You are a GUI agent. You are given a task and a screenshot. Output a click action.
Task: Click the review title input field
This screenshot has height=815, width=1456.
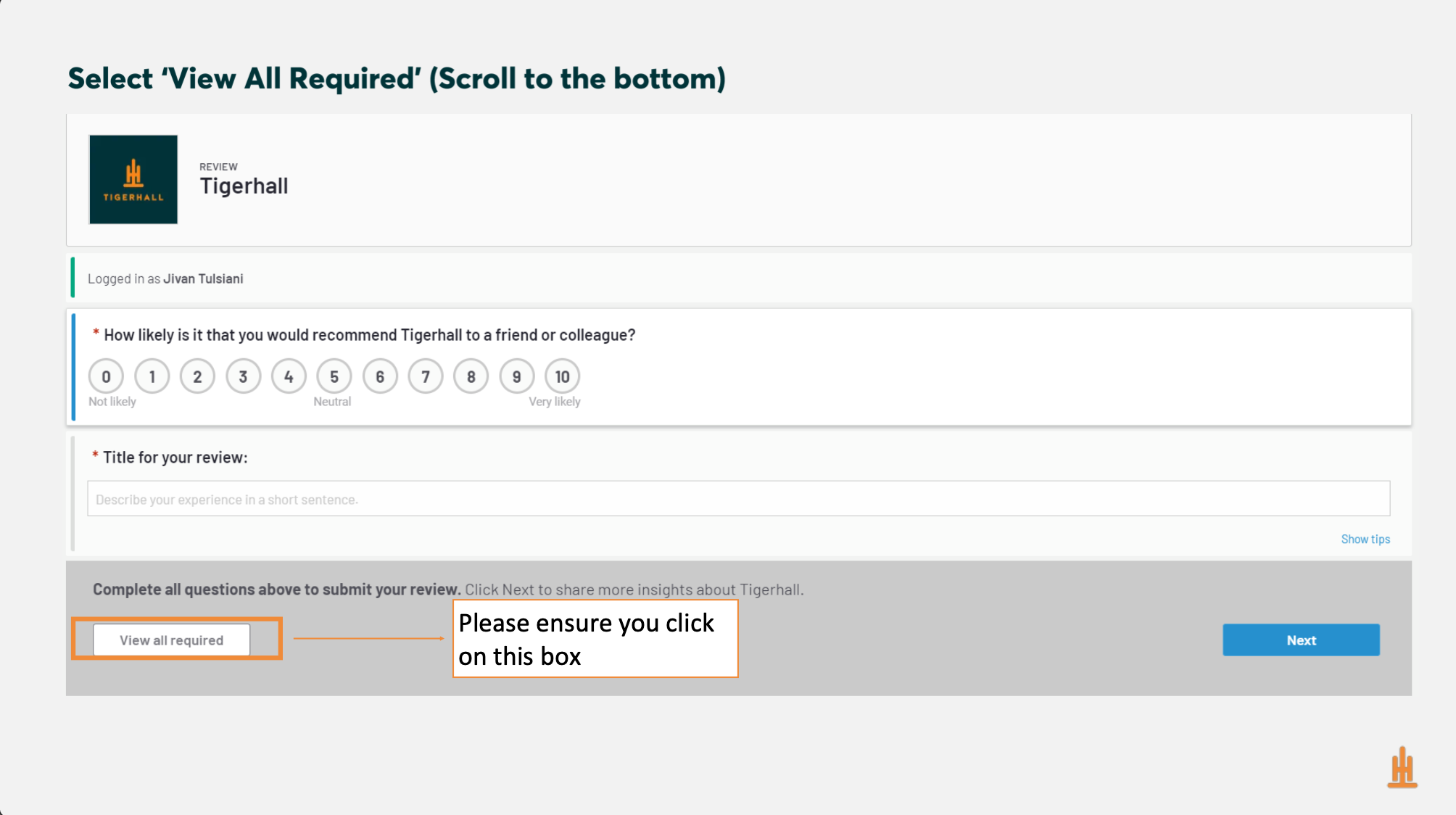738,499
